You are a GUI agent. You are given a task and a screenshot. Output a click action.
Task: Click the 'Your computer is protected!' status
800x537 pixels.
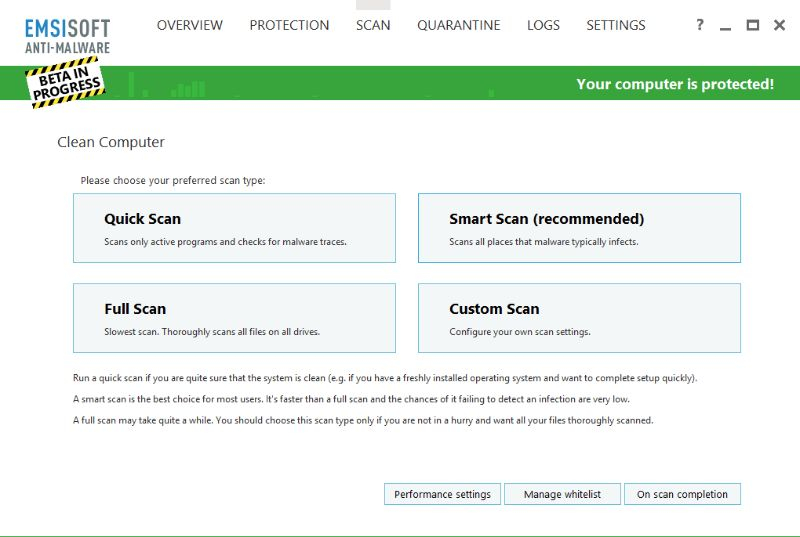pos(675,84)
